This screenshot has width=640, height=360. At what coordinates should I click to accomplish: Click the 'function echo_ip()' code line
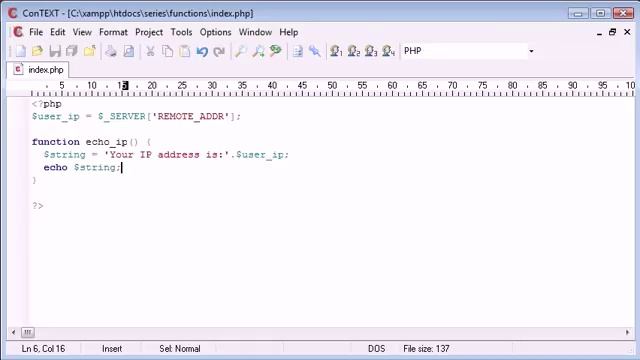click(91, 142)
